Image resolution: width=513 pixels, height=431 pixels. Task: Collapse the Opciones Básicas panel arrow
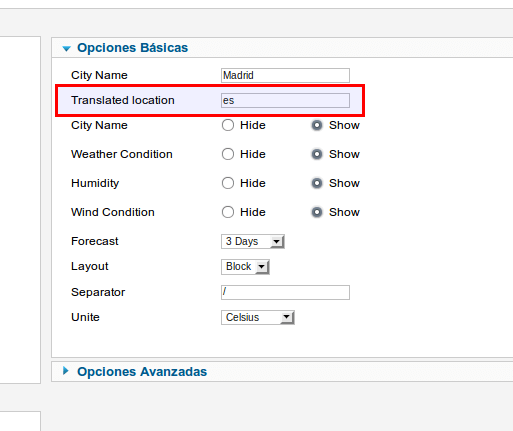[x=67, y=49]
